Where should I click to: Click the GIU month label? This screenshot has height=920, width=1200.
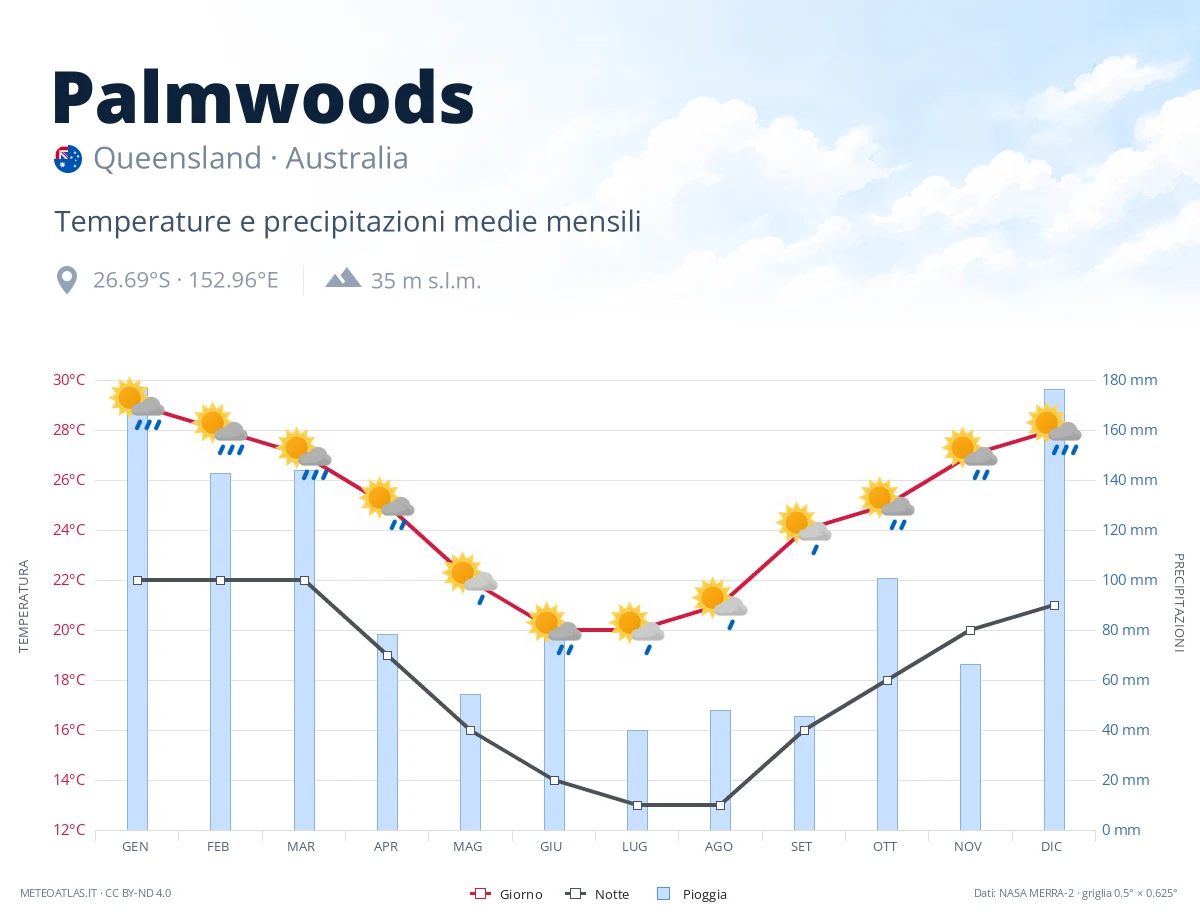(551, 846)
